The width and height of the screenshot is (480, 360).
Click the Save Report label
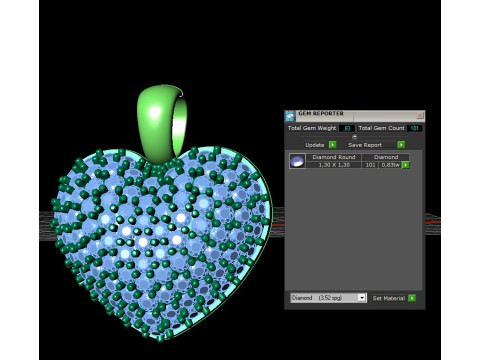365,145
